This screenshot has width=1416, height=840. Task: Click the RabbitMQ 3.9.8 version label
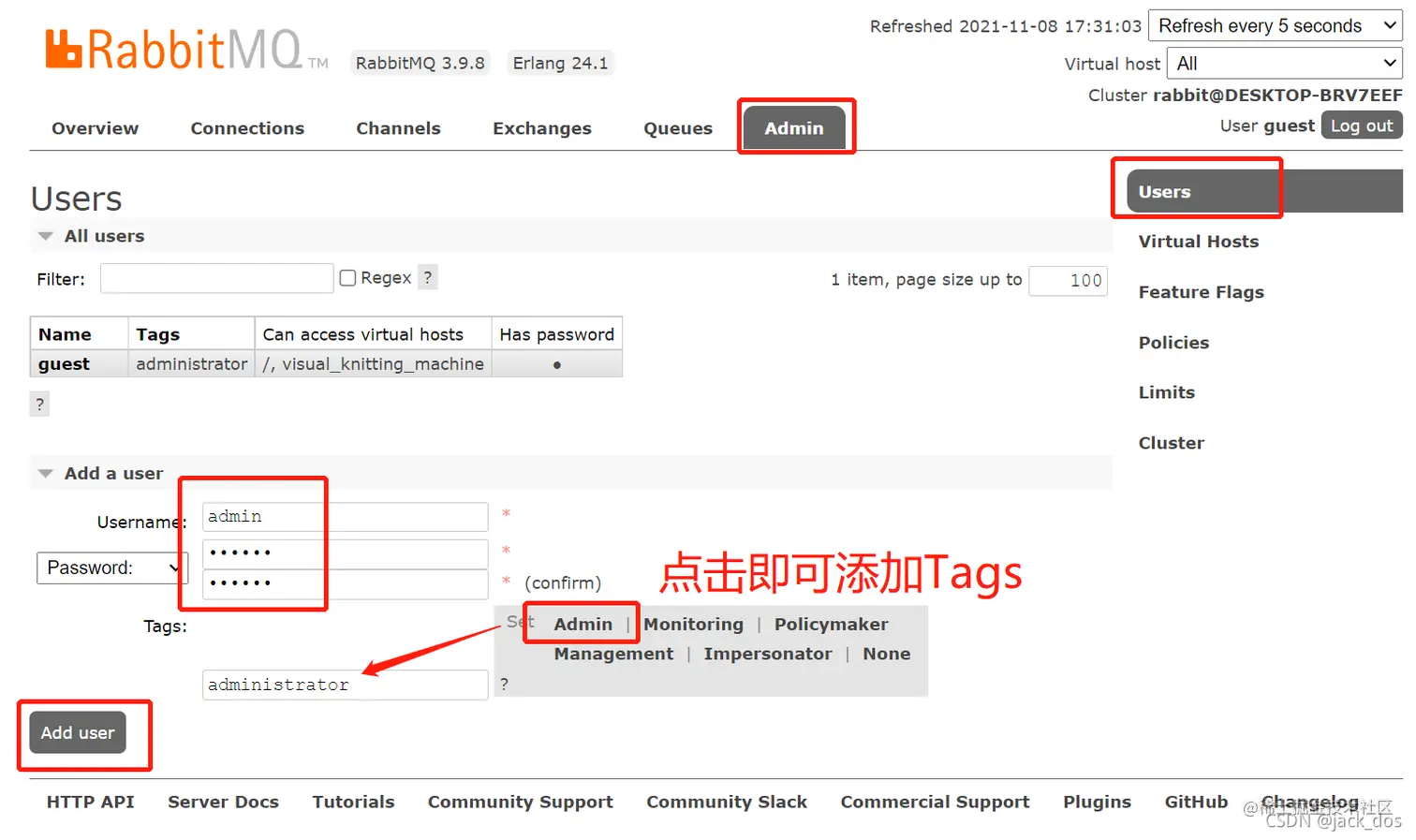click(420, 63)
